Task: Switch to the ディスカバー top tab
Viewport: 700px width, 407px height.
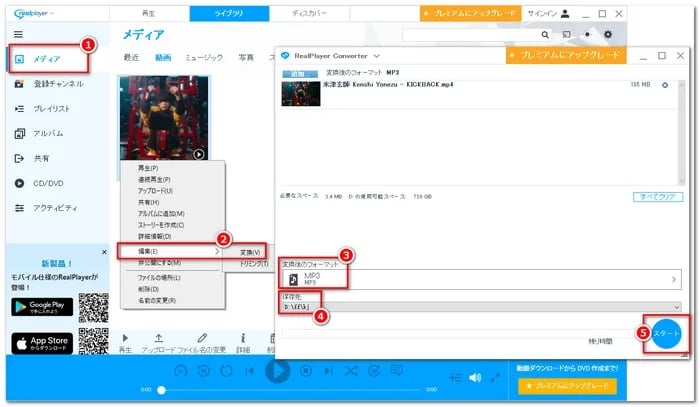Action: tap(309, 13)
